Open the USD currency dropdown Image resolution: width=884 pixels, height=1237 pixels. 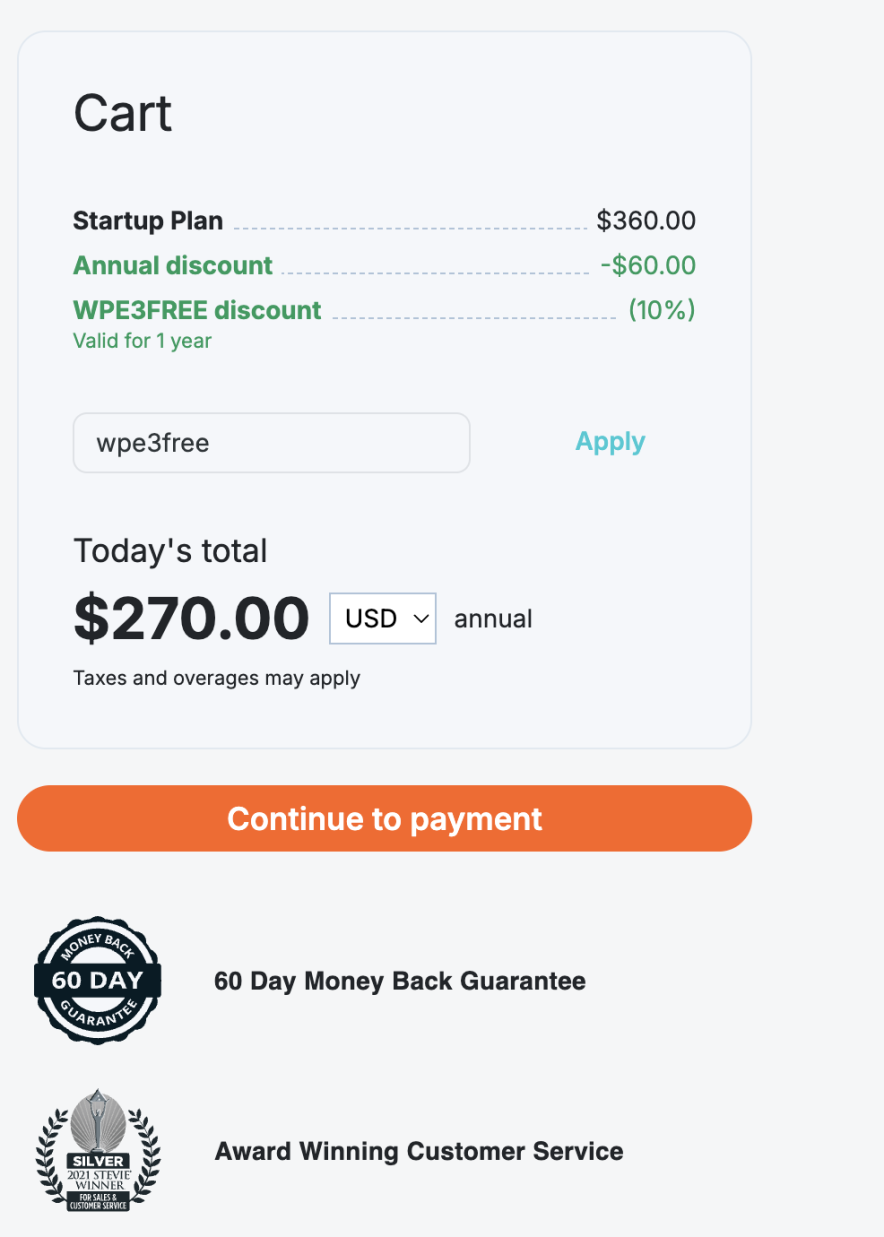tap(383, 619)
